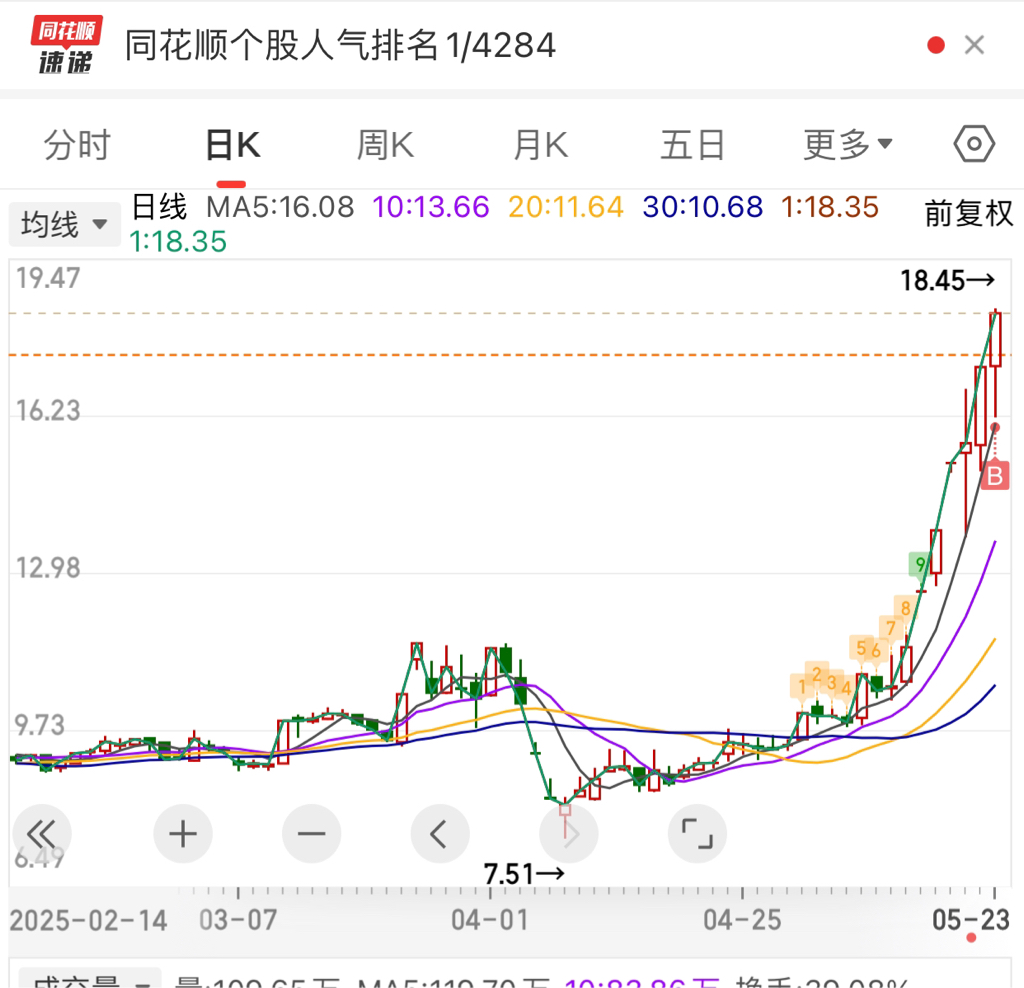Tap the 7.51 low price label
The image size is (1024, 988).
pos(524,874)
